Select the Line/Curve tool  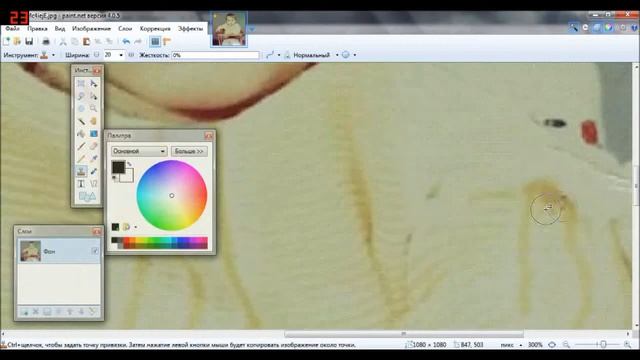(93, 184)
